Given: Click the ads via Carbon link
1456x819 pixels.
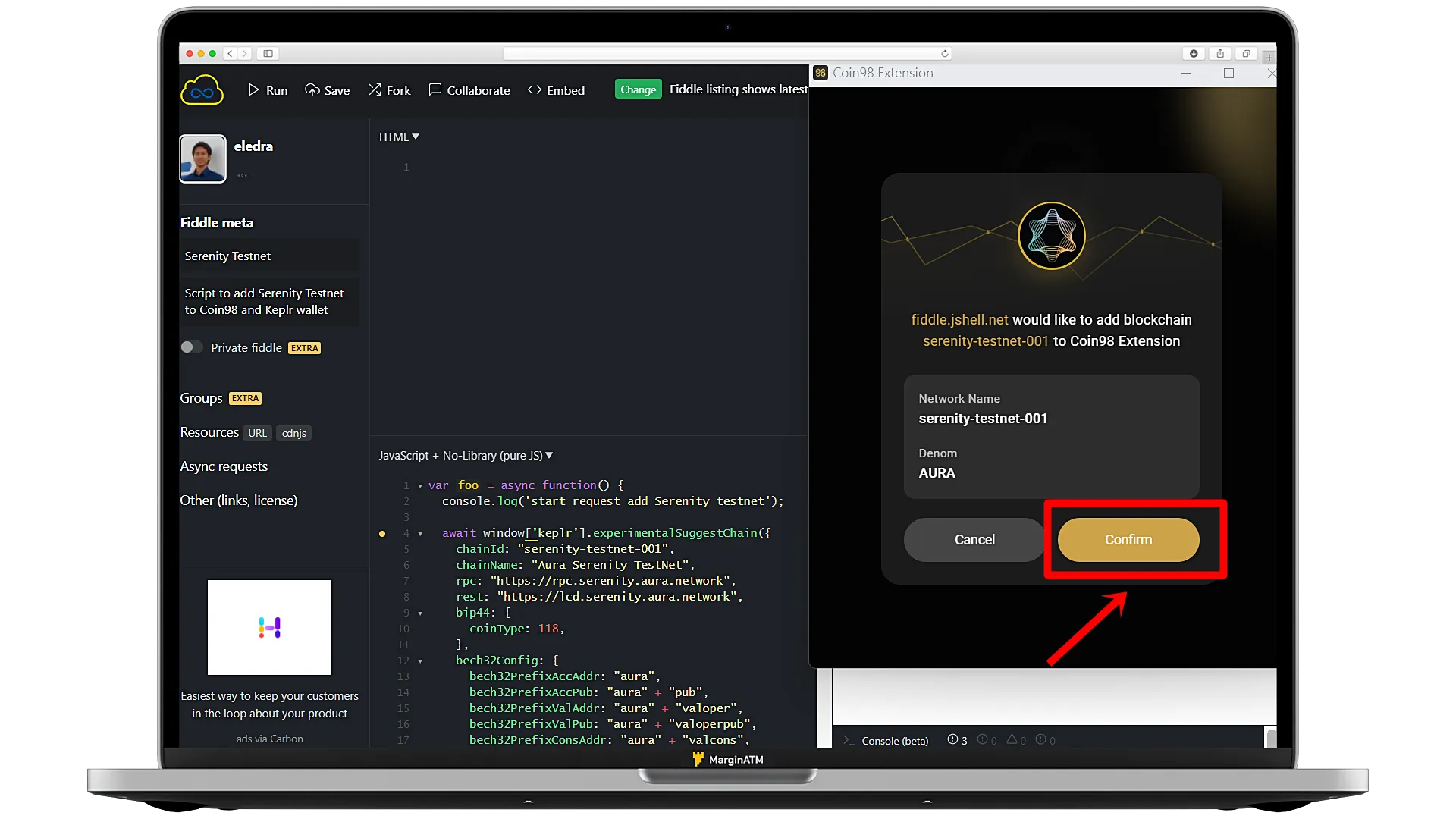Looking at the screenshot, I should click(x=269, y=739).
